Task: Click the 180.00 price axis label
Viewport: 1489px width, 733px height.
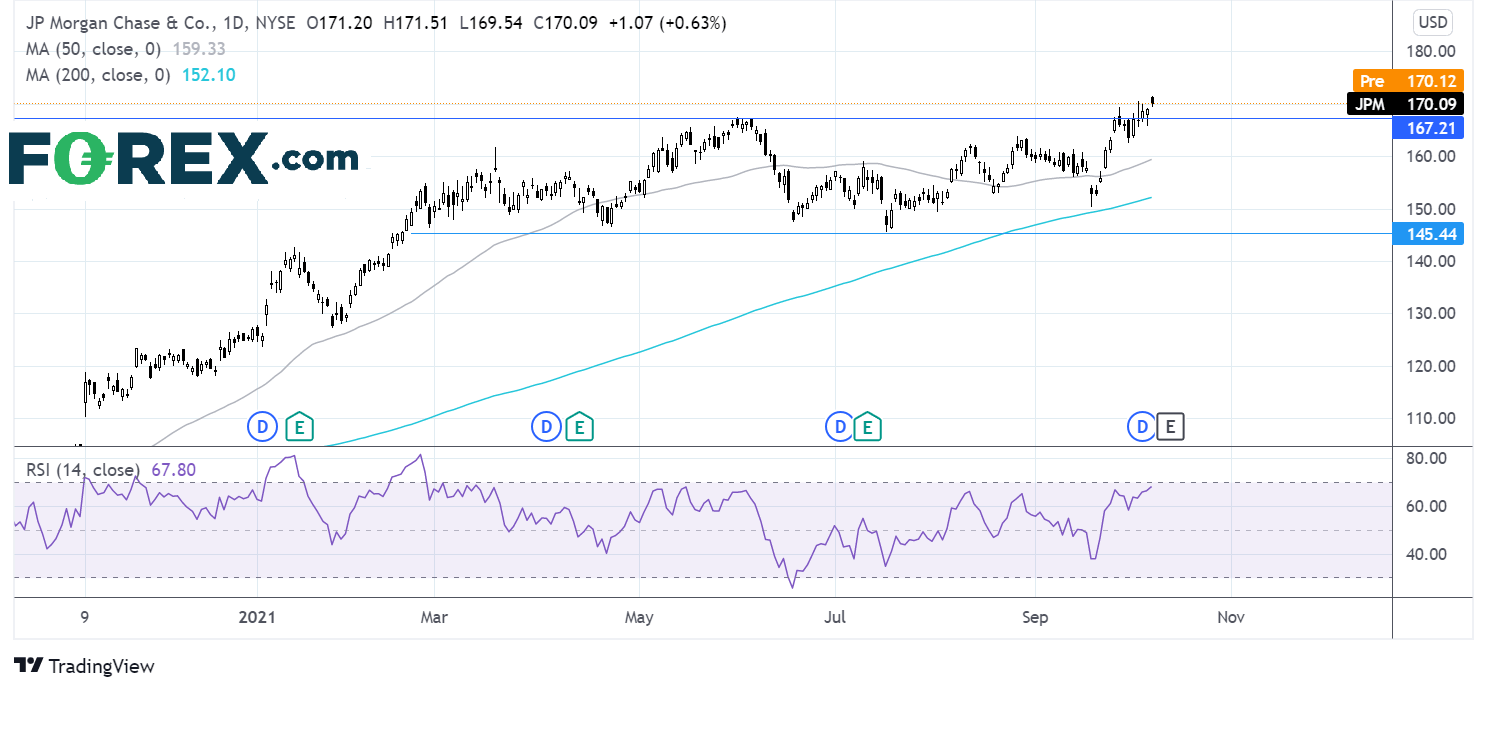Action: pos(1428,51)
